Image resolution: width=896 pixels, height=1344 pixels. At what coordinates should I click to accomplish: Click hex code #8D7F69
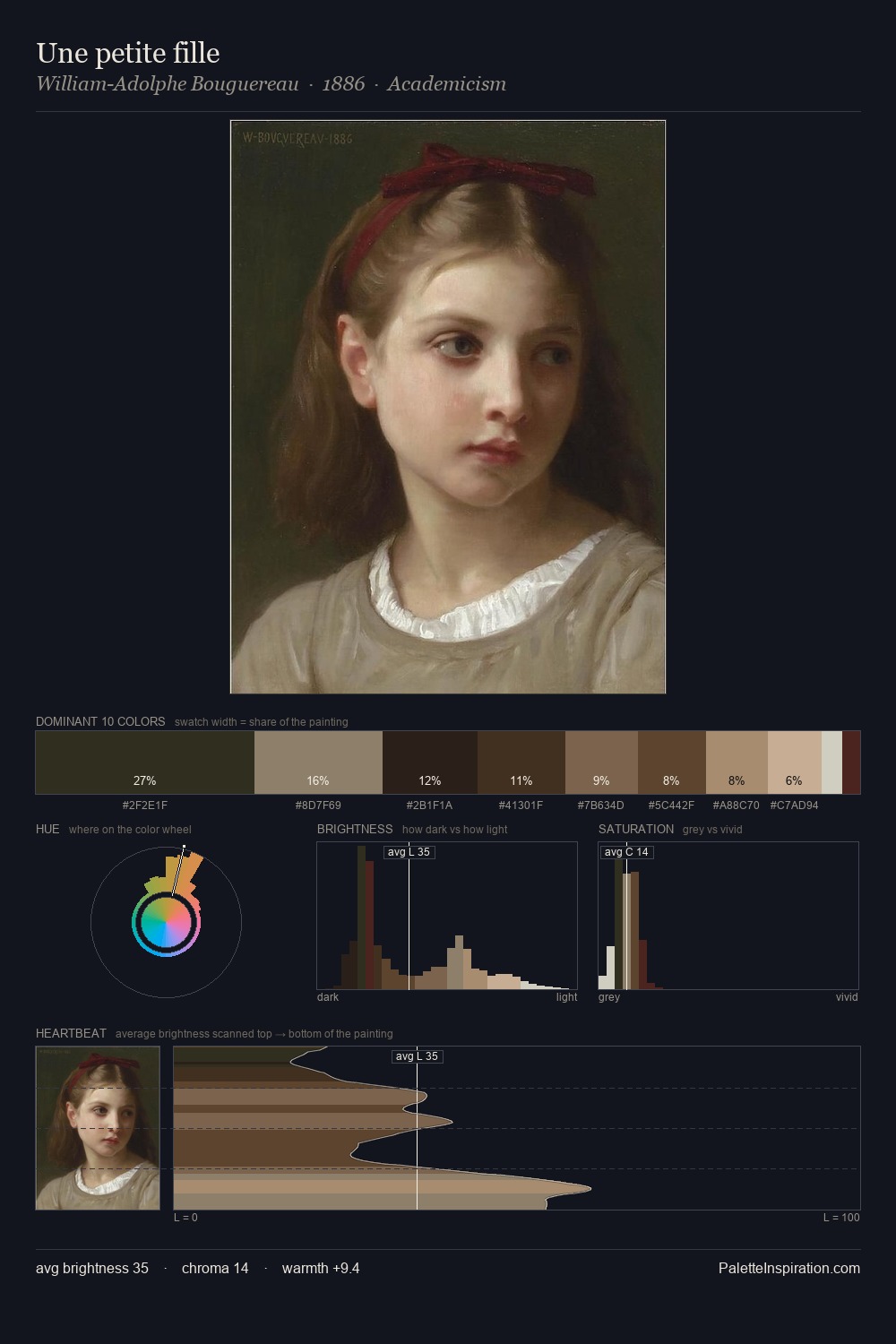[318, 805]
